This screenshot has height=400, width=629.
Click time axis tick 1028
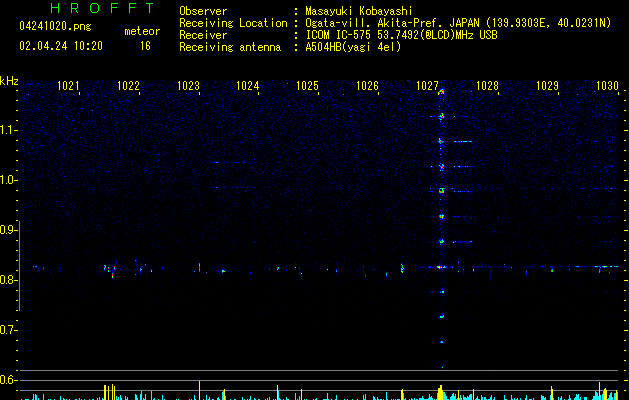click(x=487, y=85)
